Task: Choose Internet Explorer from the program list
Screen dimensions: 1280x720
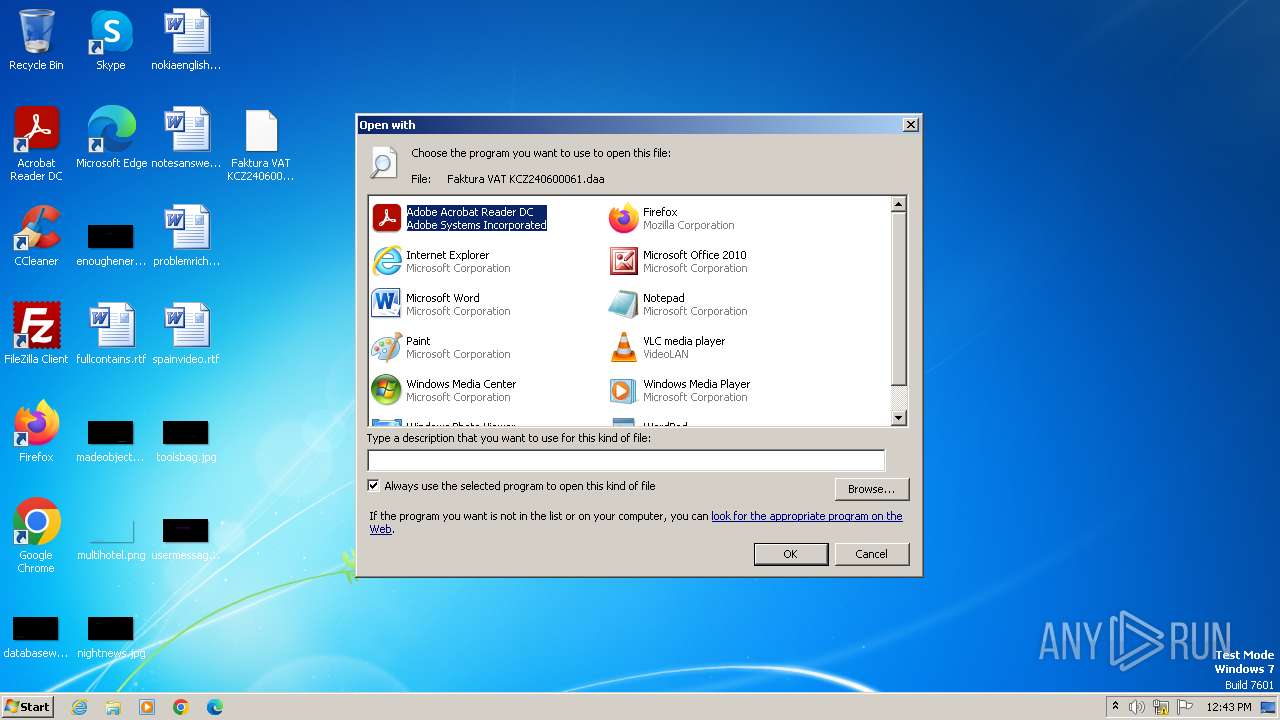Action: 441,261
